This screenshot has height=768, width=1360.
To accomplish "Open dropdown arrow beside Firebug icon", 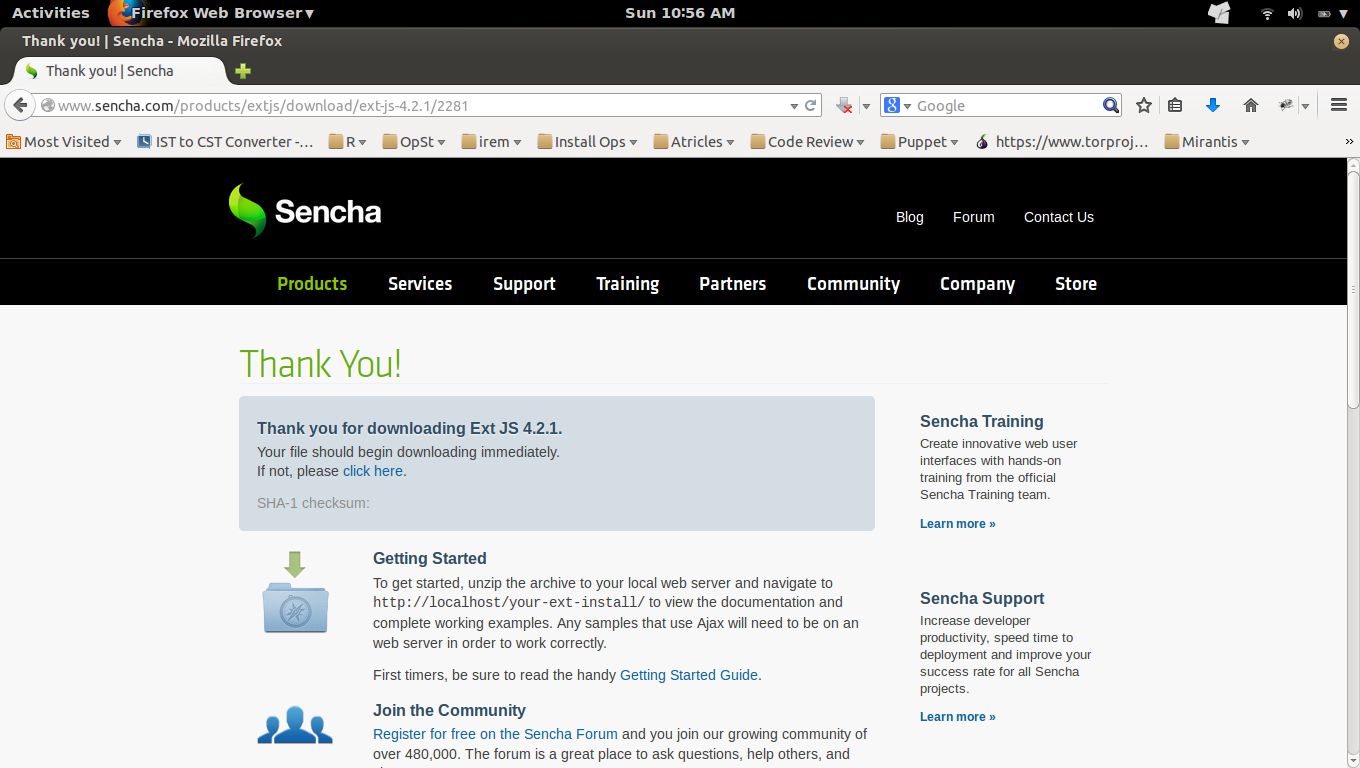I will pos(1305,106).
